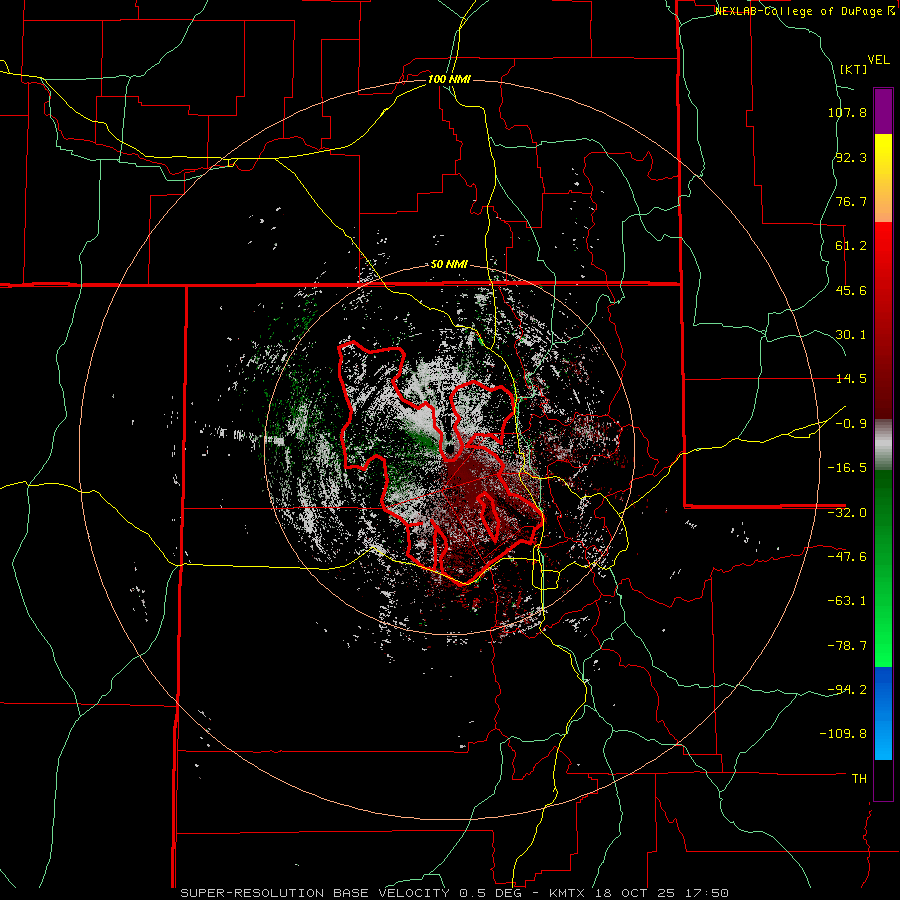
Task: Click the 45.6 velocity scale value
Action: [851, 290]
